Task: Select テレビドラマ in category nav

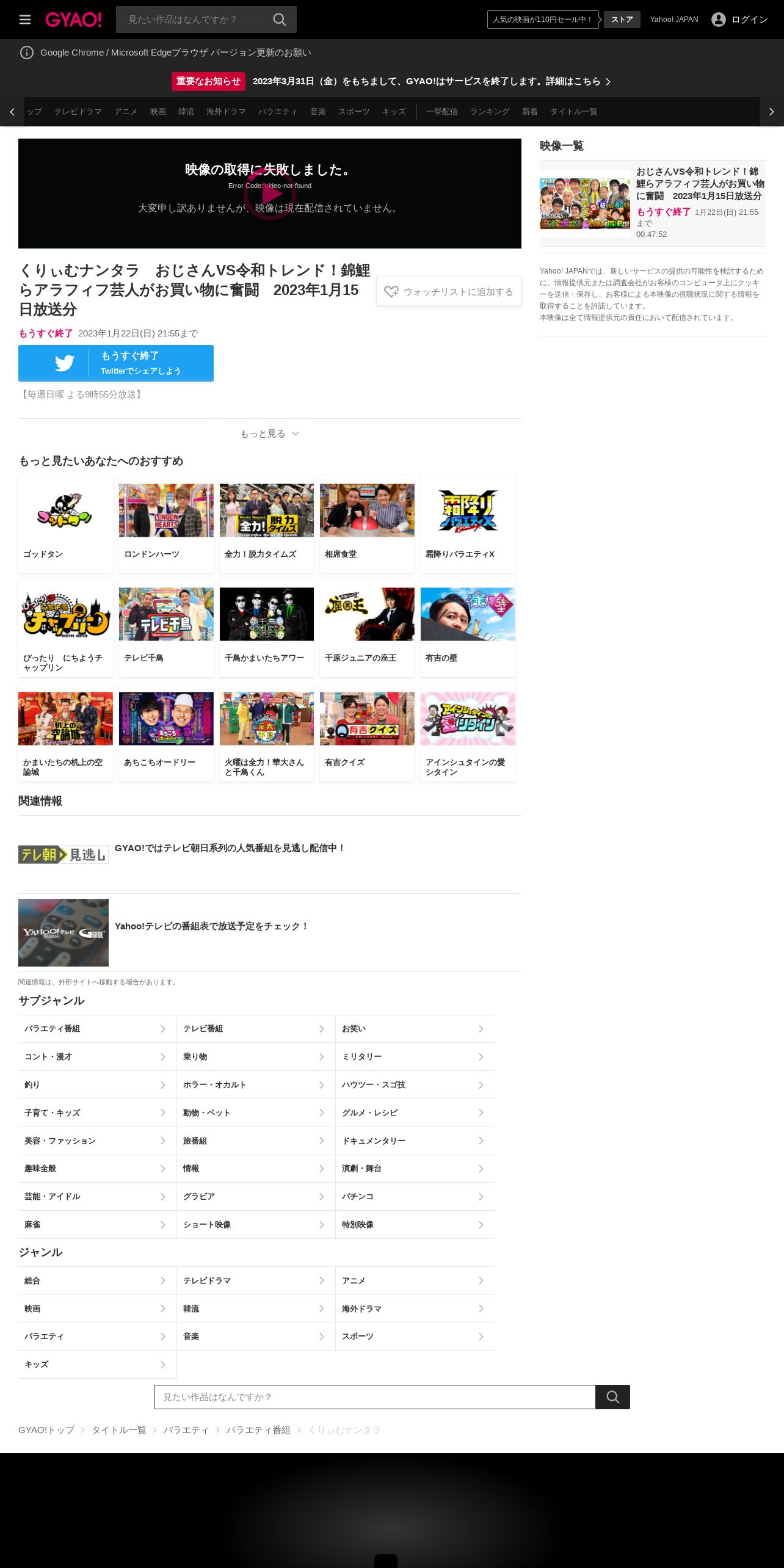Action: (78, 112)
